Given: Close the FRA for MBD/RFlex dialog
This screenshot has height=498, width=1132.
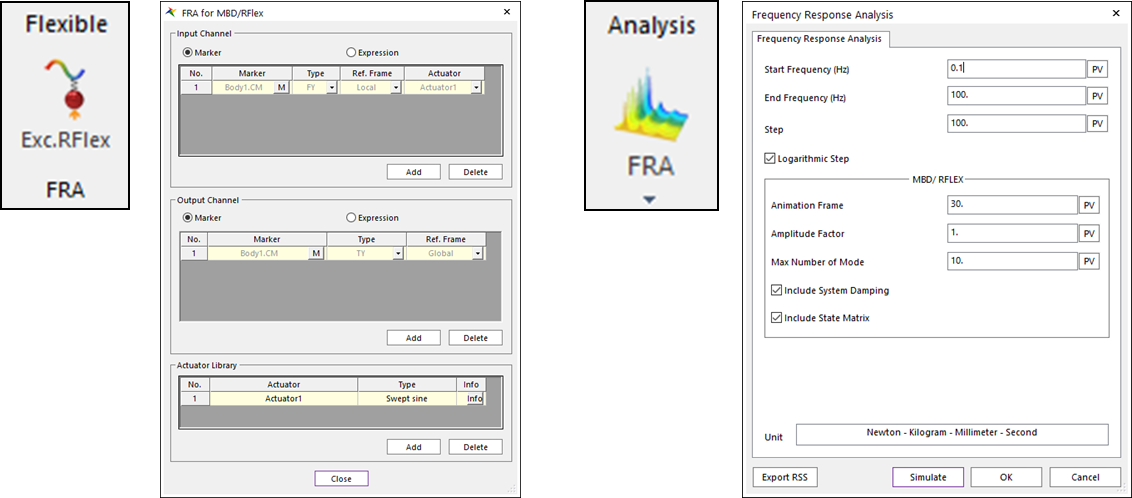Looking at the screenshot, I should pos(507,12).
